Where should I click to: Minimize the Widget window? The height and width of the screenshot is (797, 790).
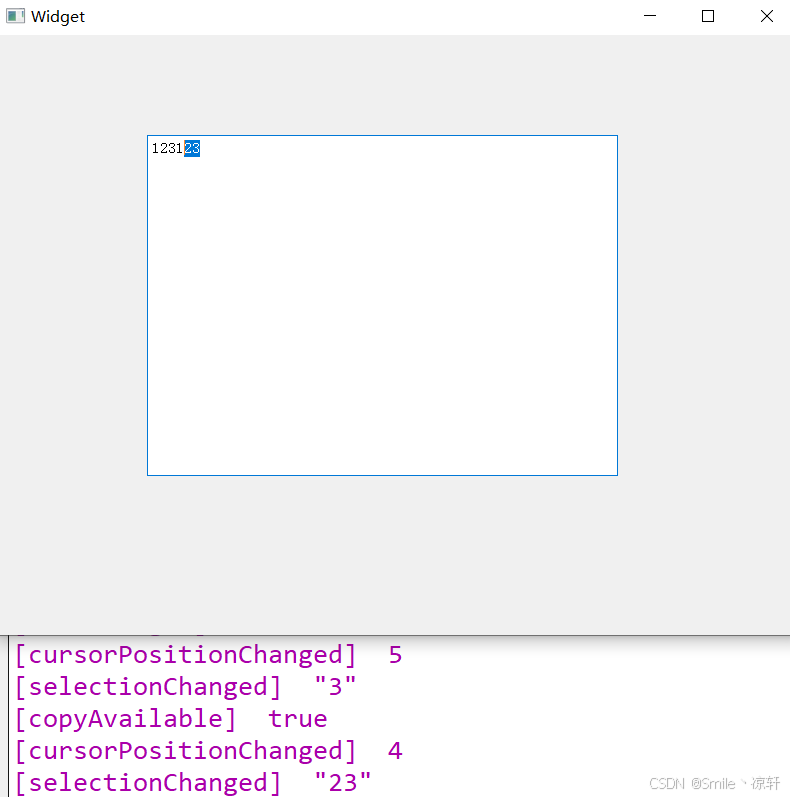(650, 16)
